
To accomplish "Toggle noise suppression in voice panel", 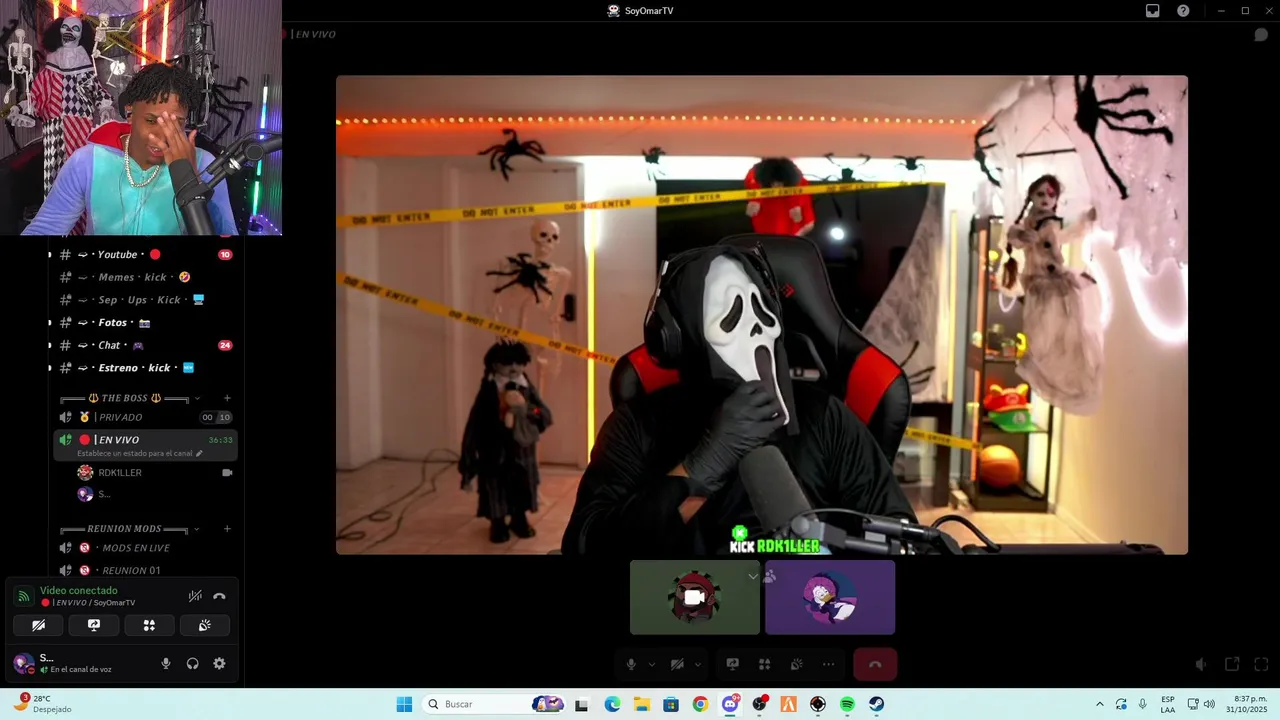I will click(195, 596).
